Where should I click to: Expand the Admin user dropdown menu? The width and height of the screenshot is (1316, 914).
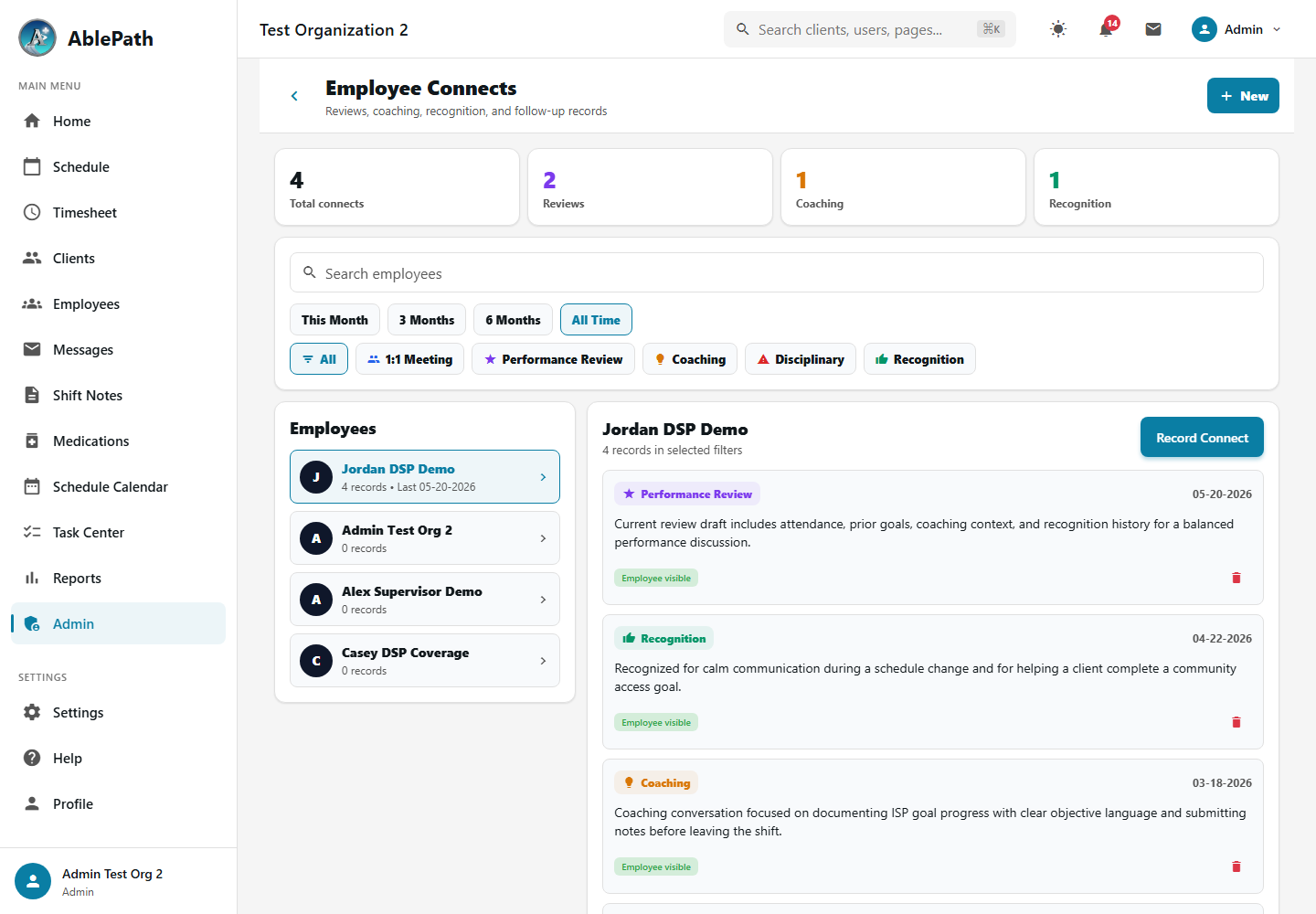(1236, 29)
